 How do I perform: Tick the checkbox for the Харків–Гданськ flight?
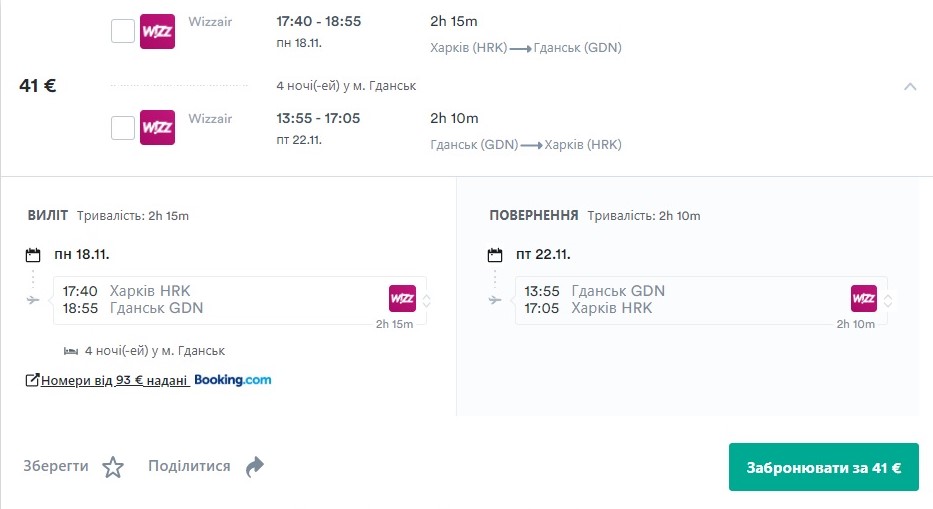(x=122, y=31)
